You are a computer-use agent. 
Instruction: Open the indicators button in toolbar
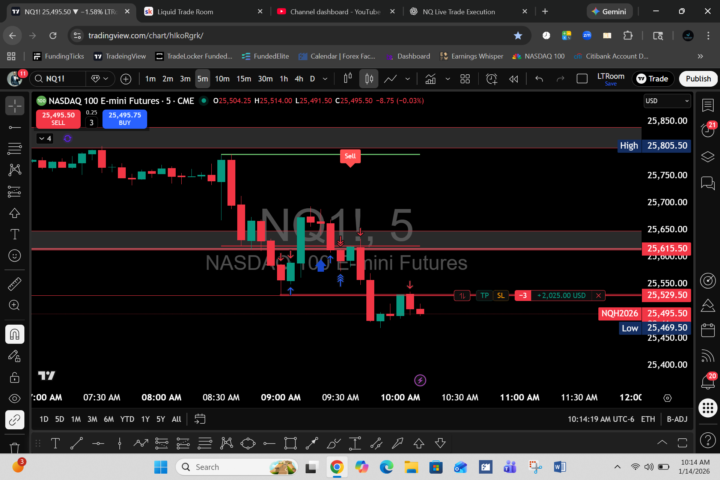coord(430,79)
